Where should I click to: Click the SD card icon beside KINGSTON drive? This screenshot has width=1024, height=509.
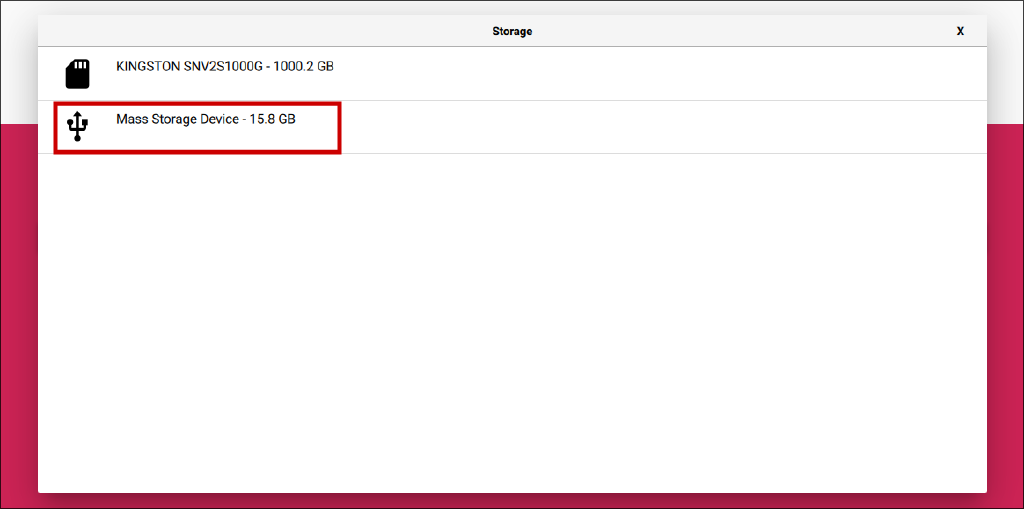[78, 74]
